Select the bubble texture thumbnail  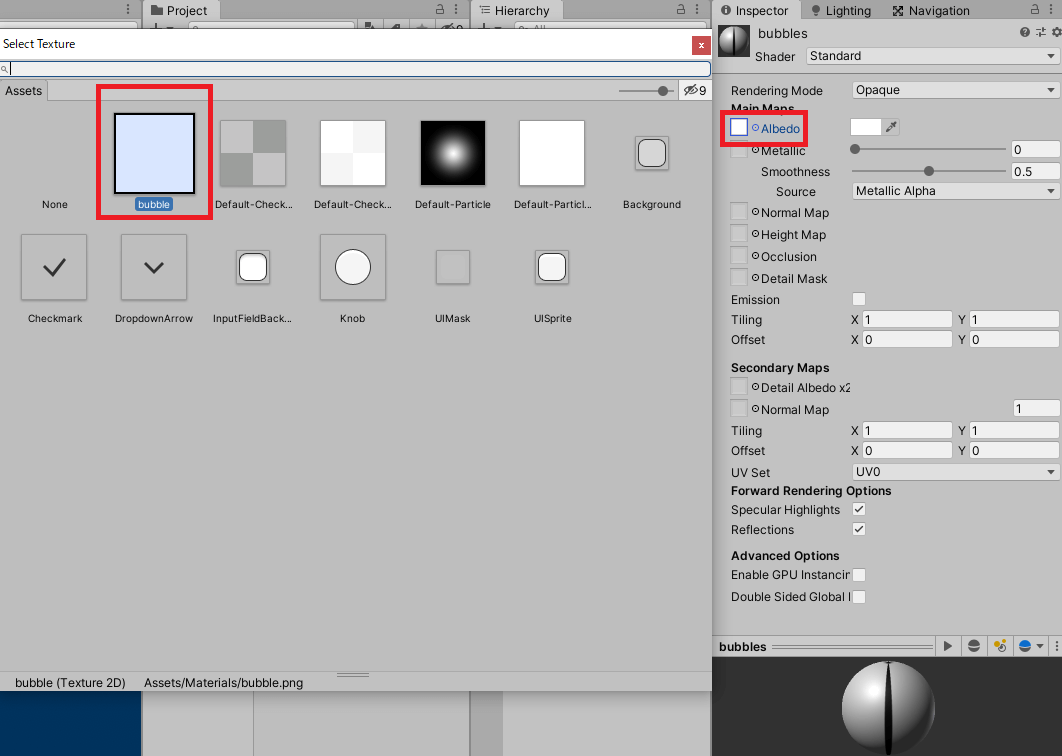click(154, 154)
